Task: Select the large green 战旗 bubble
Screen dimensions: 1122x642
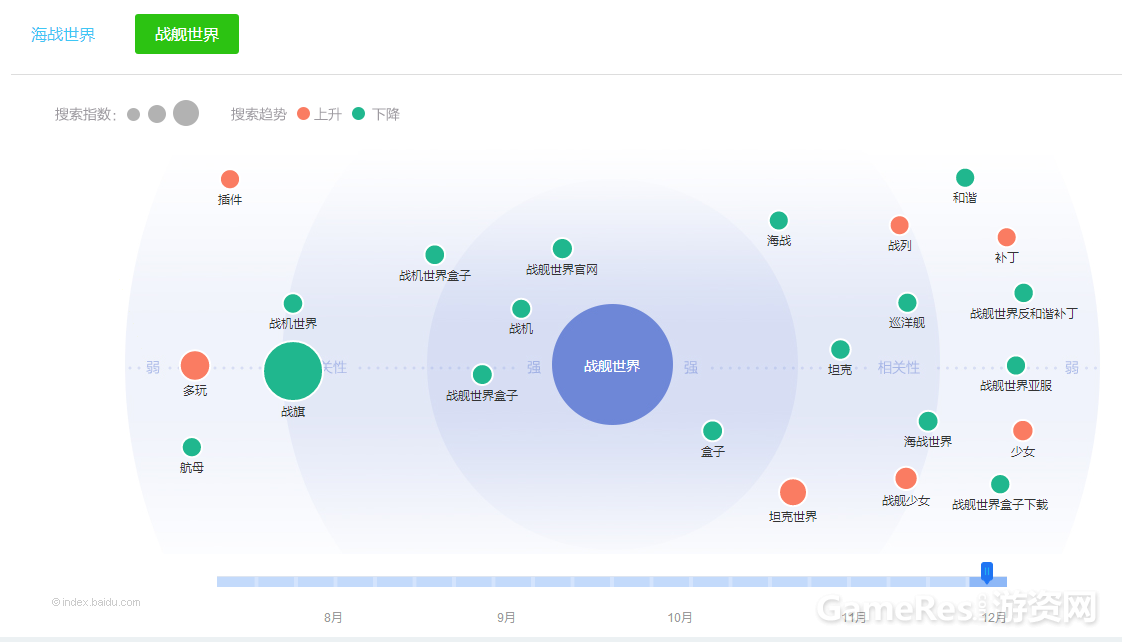Action: click(293, 371)
